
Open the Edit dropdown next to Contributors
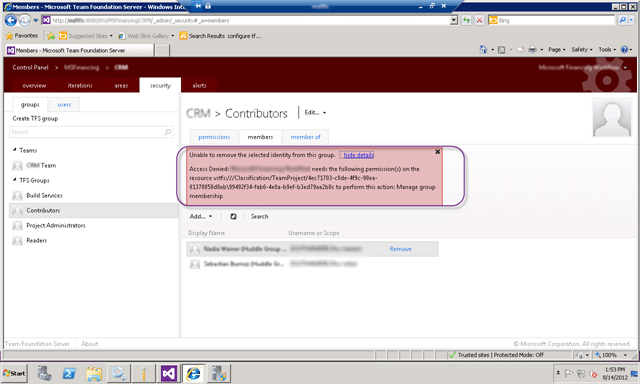pos(315,113)
